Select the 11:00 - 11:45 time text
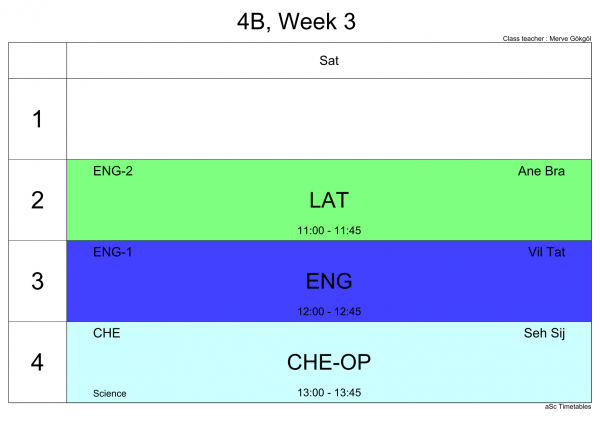 point(329,230)
